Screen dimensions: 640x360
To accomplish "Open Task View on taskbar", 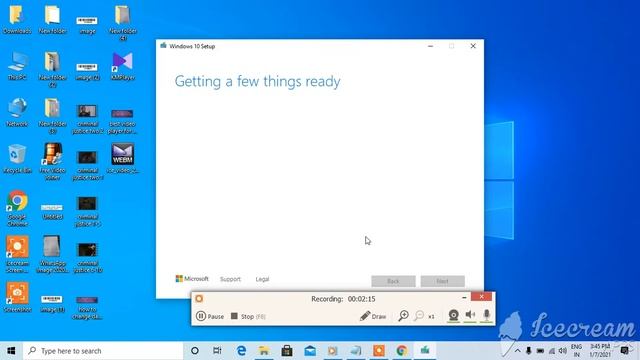I will point(217,351).
